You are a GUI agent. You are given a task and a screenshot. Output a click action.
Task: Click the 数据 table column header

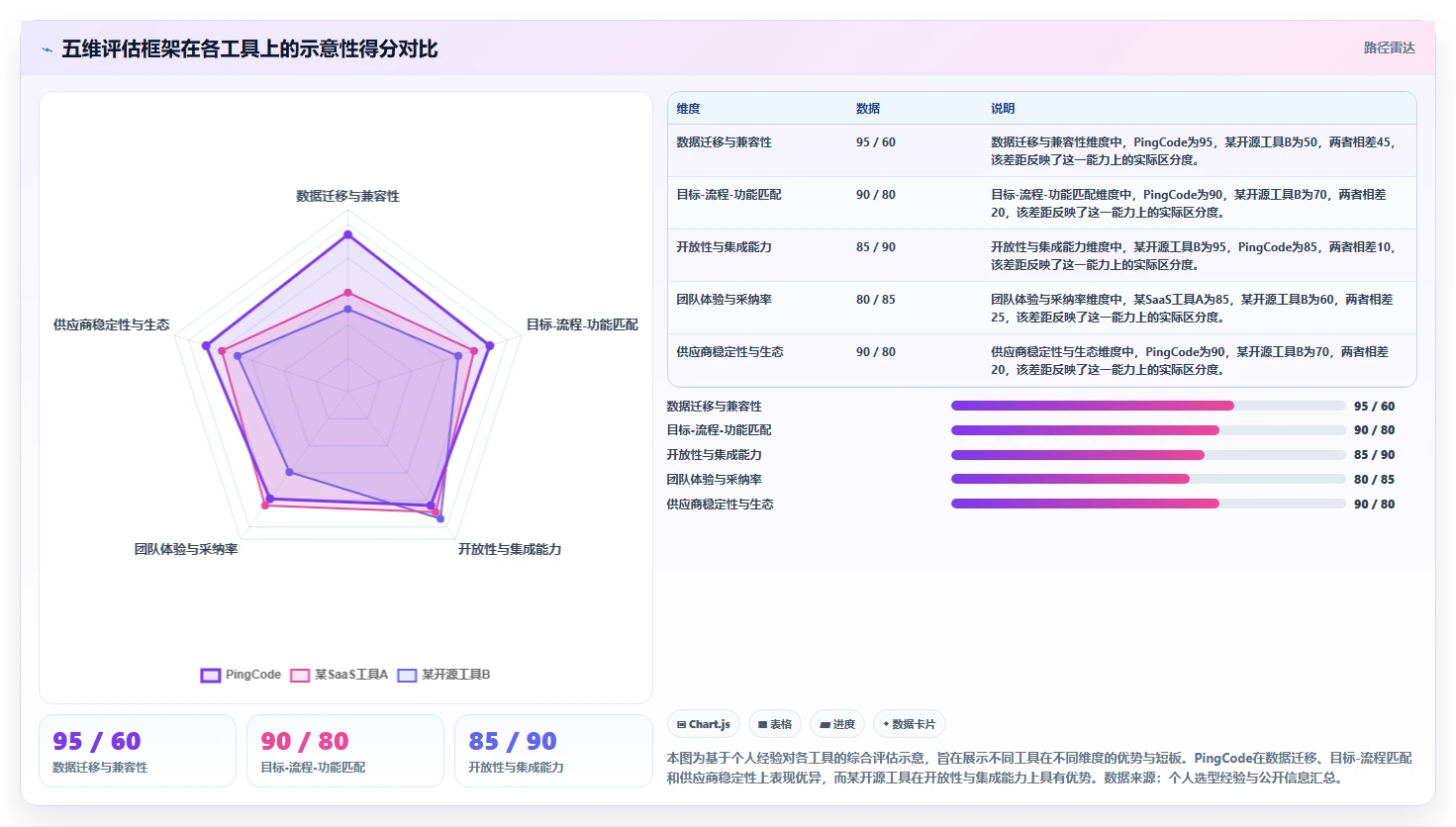[868, 109]
